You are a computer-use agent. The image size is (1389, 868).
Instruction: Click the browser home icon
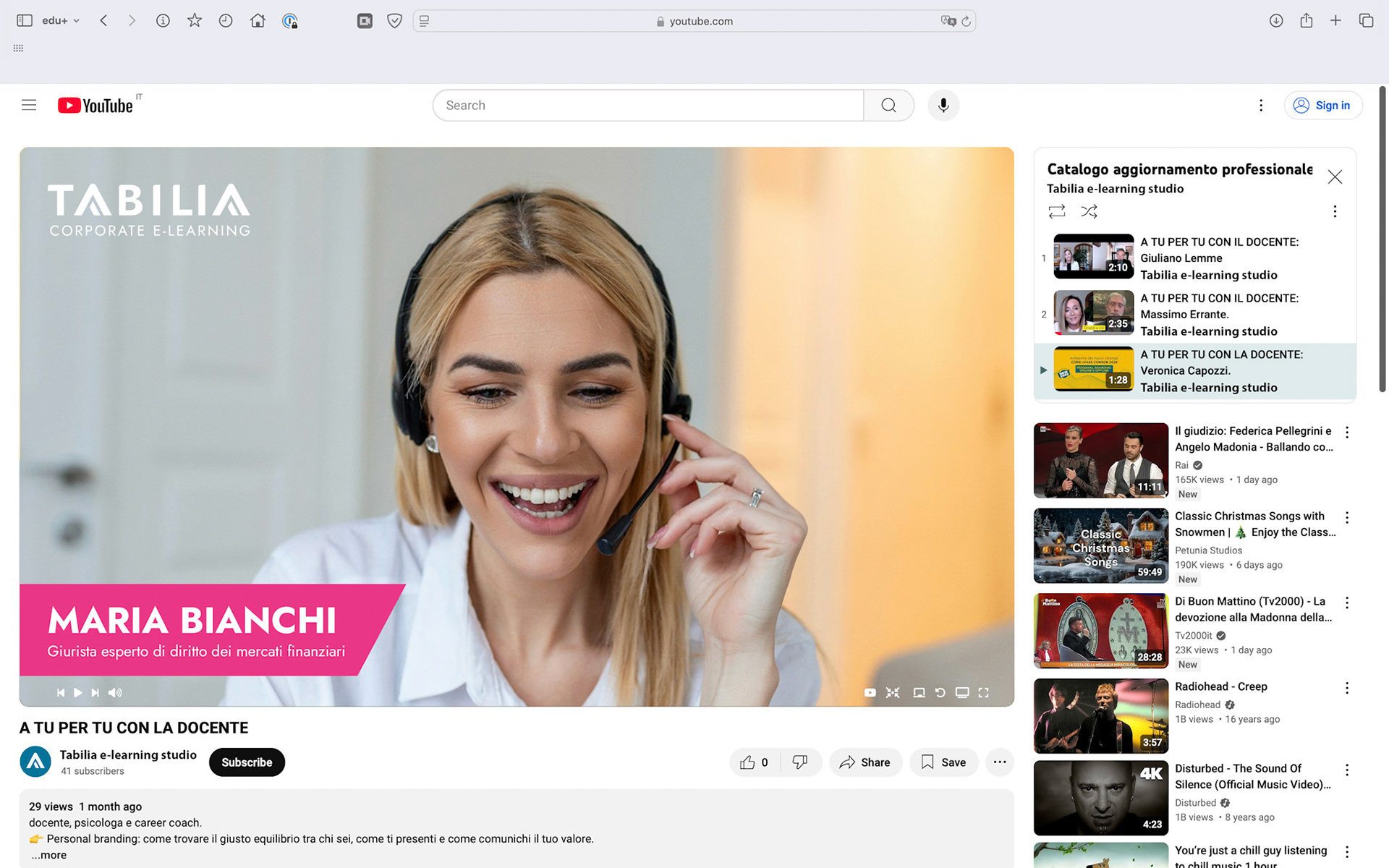coord(258,21)
